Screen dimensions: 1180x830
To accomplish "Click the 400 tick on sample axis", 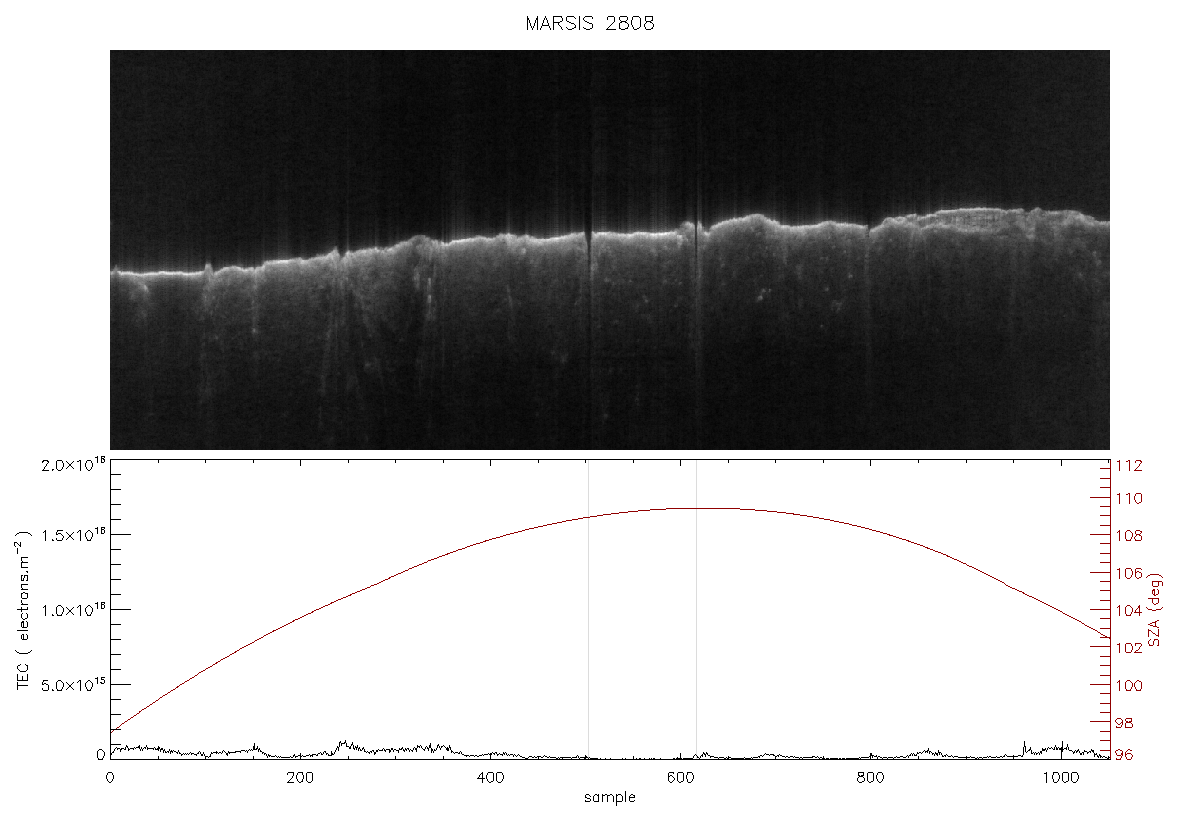I will (491, 777).
